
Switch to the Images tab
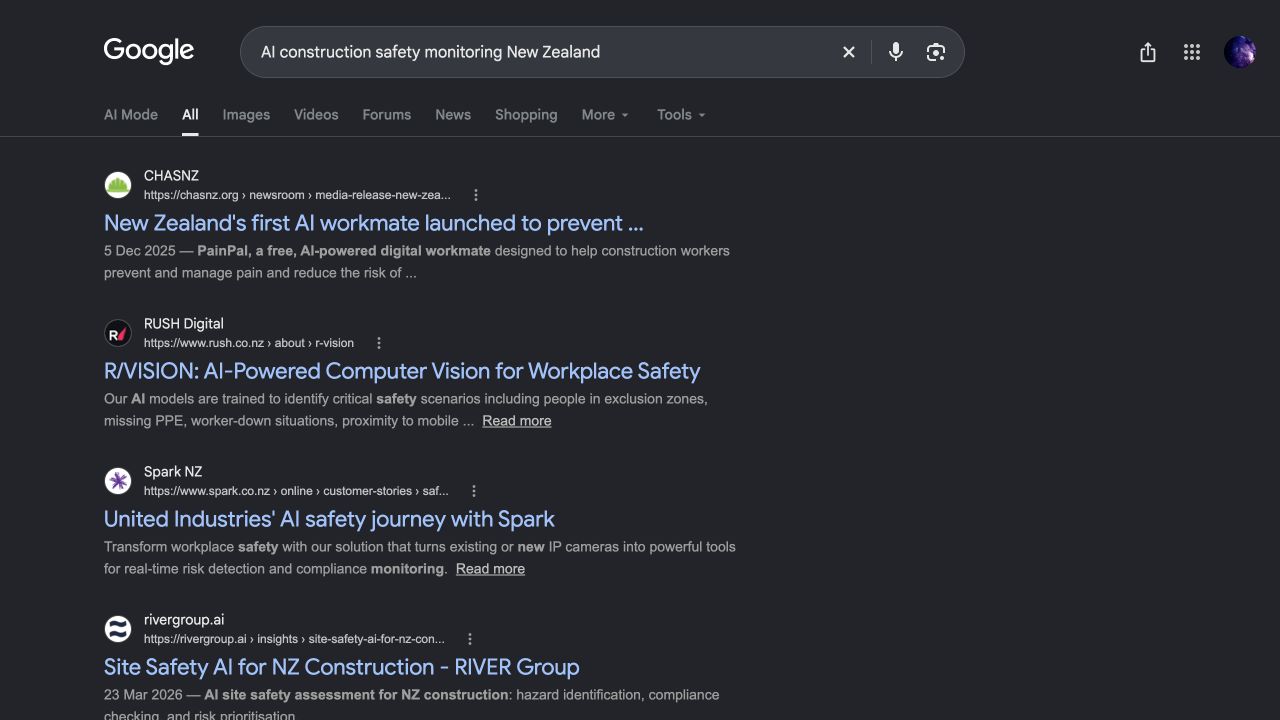click(x=246, y=115)
